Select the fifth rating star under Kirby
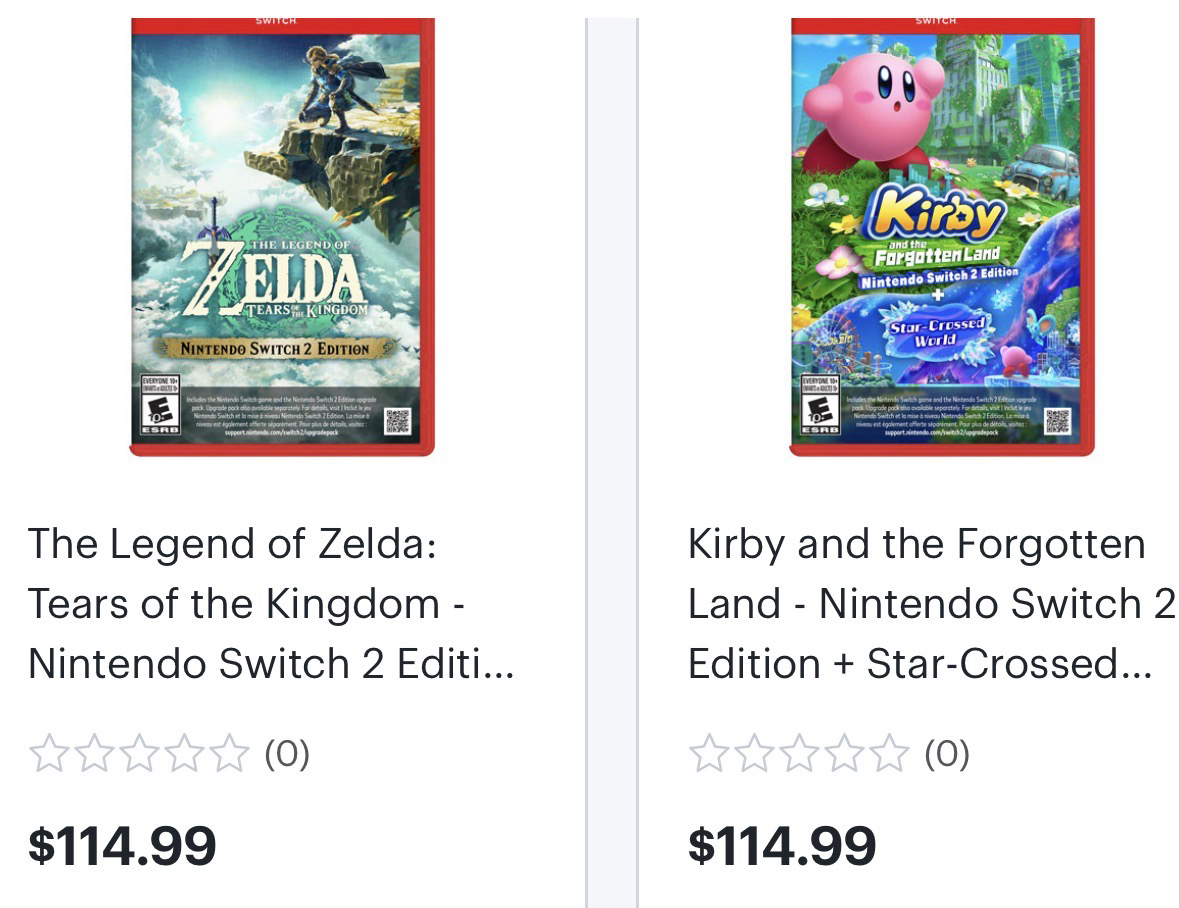Image resolution: width=1179 pixels, height=908 pixels. click(890, 753)
